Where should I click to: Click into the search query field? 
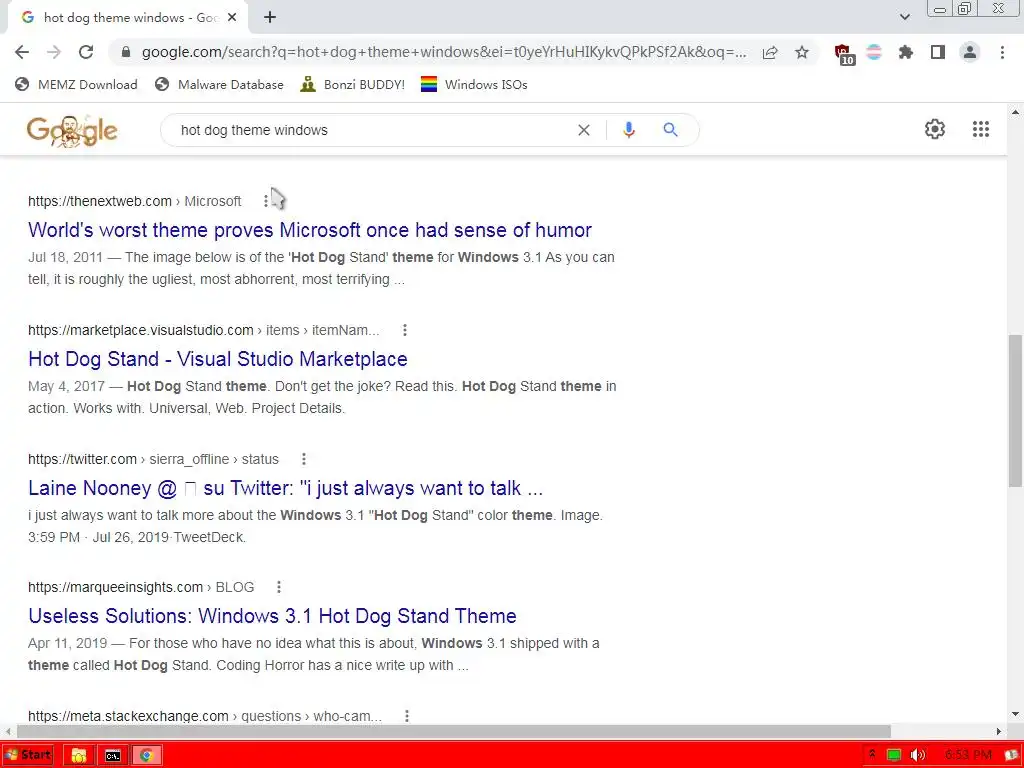[x=372, y=130]
